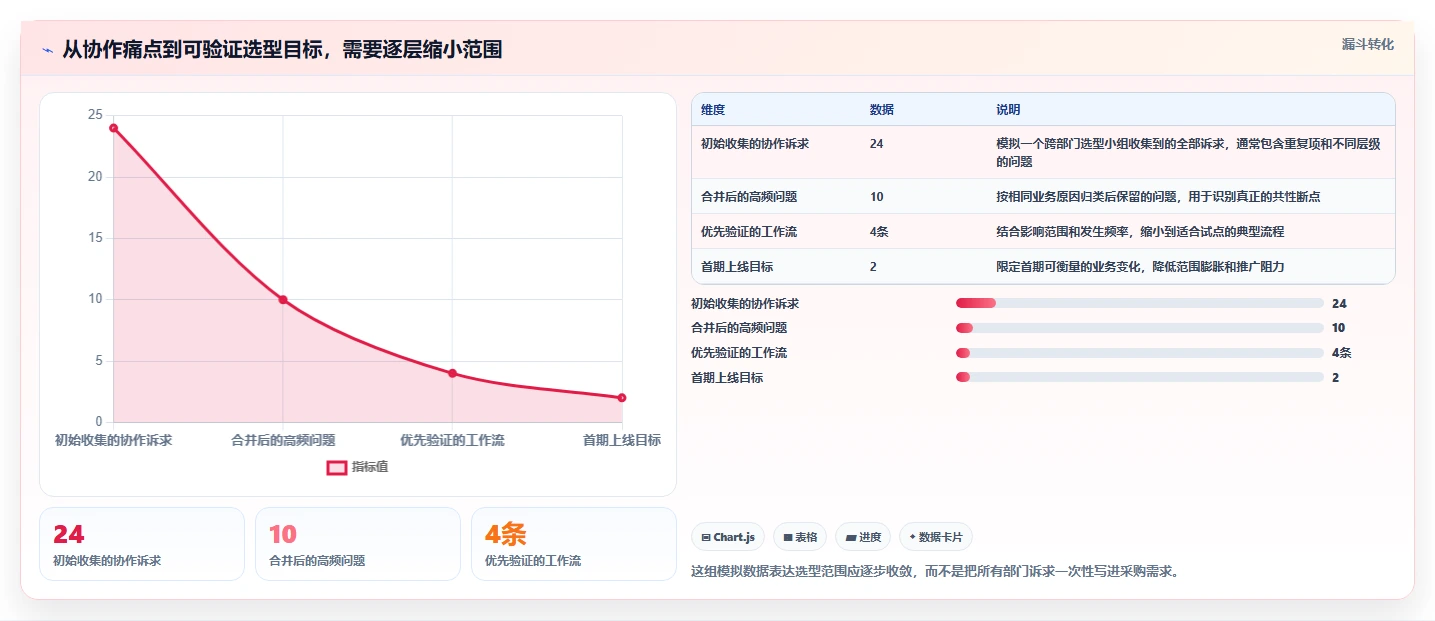Click the progress value 2 beside the bar
The image size is (1435, 621).
tap(1336, 378)
